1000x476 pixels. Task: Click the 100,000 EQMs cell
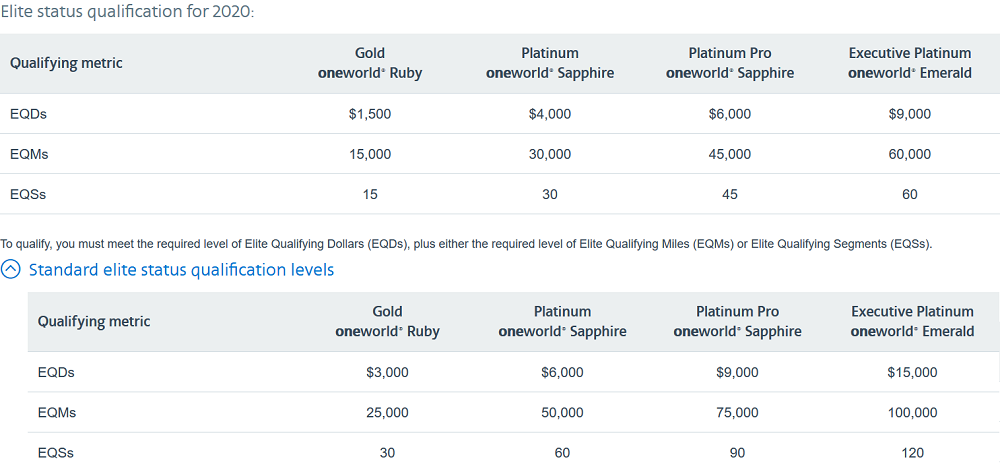(x=913, y=413)
